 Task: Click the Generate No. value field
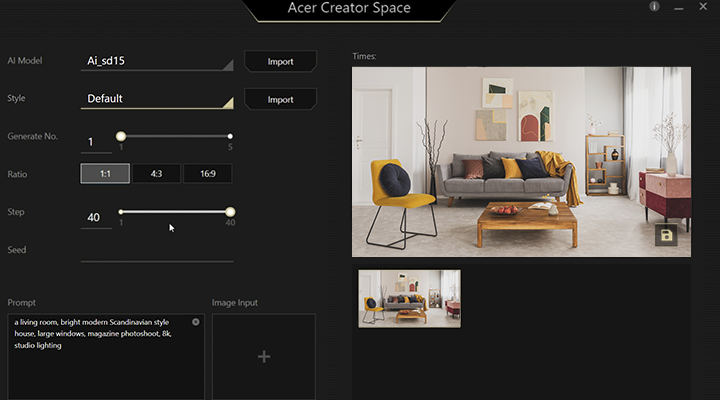tap(94, 142)
